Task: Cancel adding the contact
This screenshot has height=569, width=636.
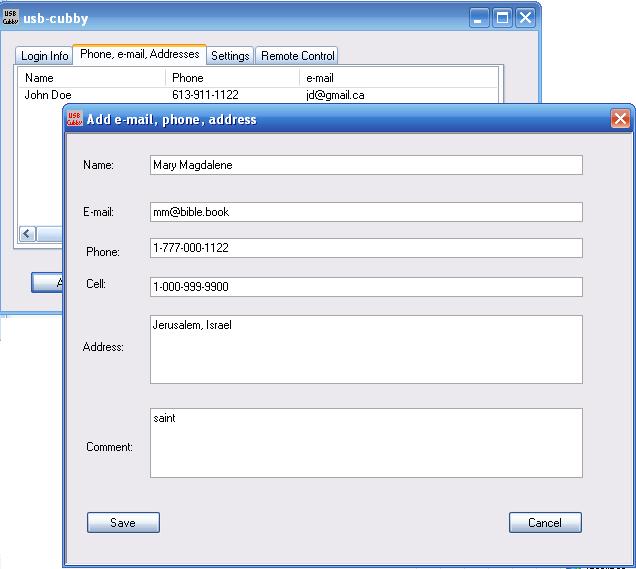Action: pos(545,523)
